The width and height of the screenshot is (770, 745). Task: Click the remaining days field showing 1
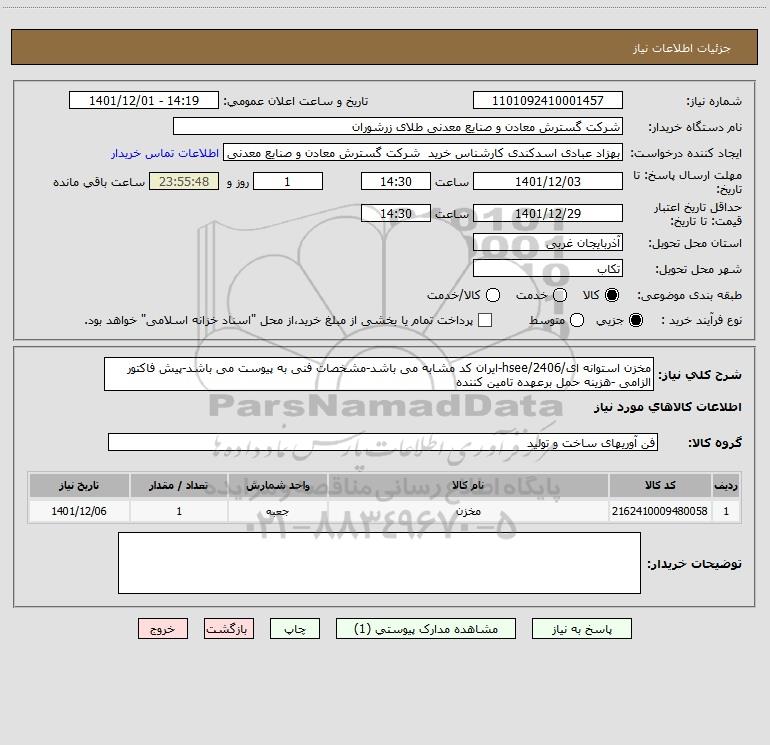click(288, 181)
